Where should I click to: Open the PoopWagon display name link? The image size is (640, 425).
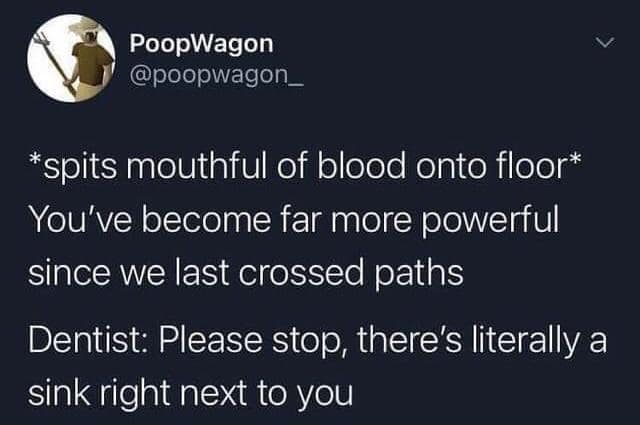pyautogui.click(x=202, y=44)
